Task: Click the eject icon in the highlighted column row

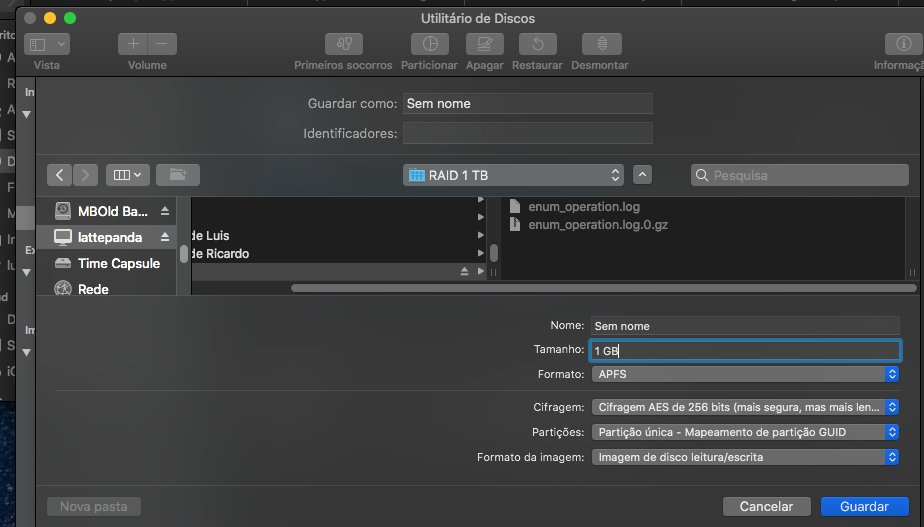Action: [464, 271]
